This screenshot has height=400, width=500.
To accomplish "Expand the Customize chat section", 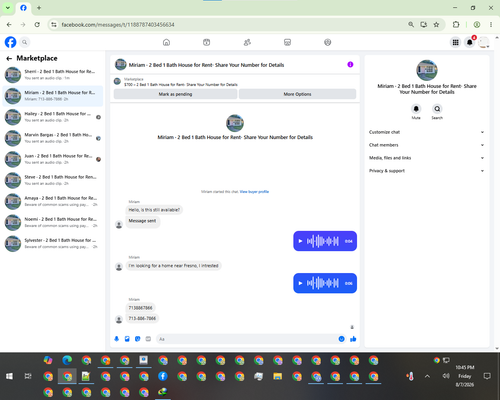I will tap(427, 132).
